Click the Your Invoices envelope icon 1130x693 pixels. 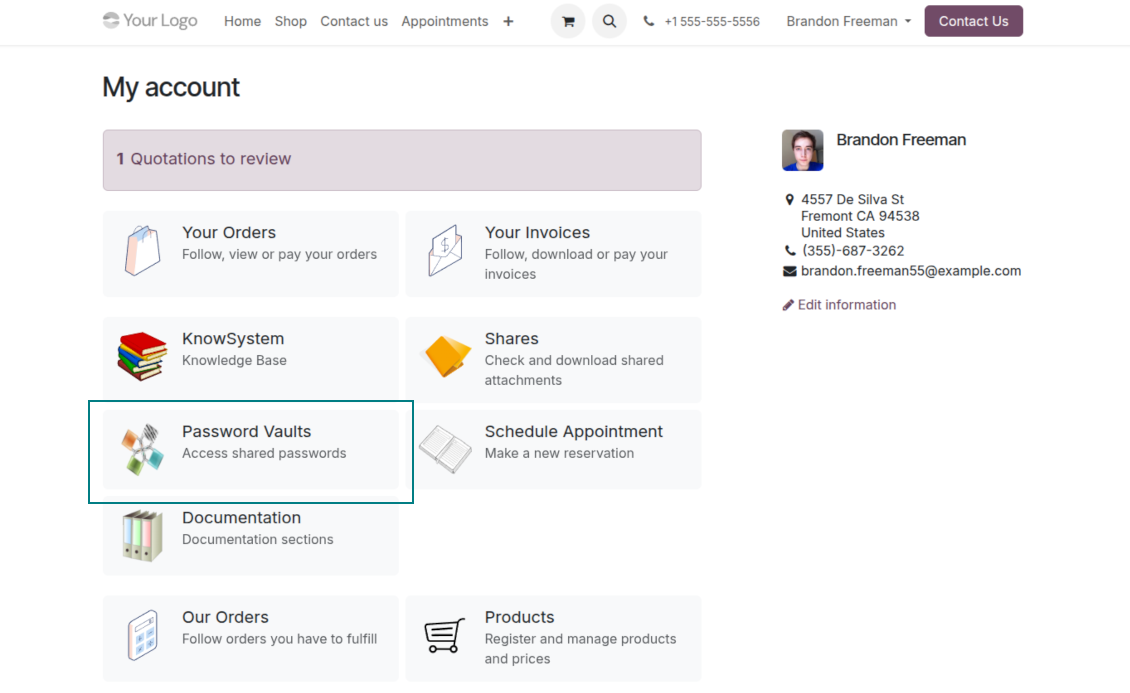[x=445, y=251]
